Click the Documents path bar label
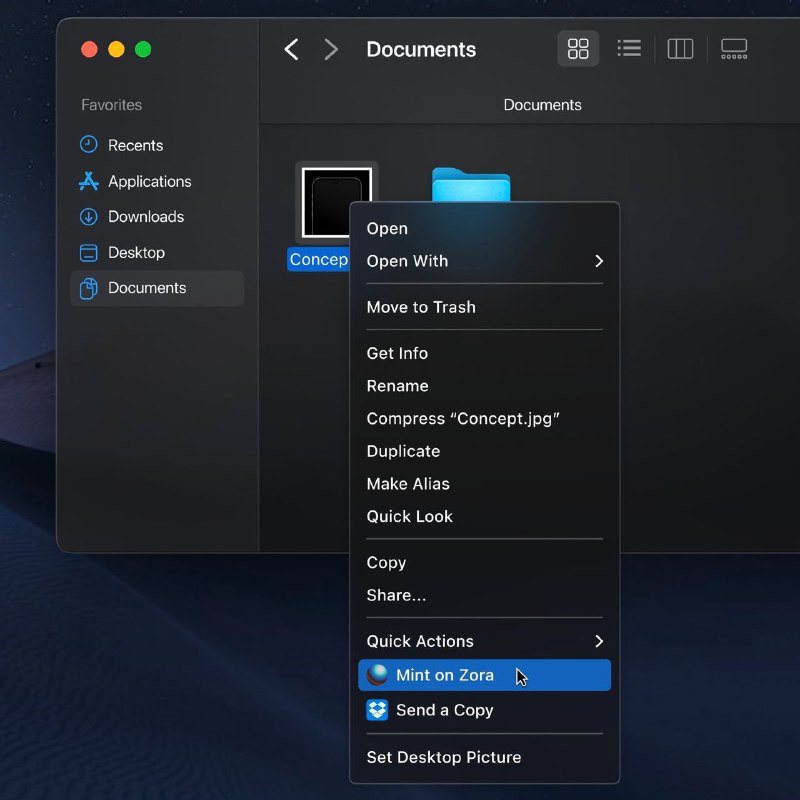The height and width of the screenshot is (800, 800). tap(542, 105)
